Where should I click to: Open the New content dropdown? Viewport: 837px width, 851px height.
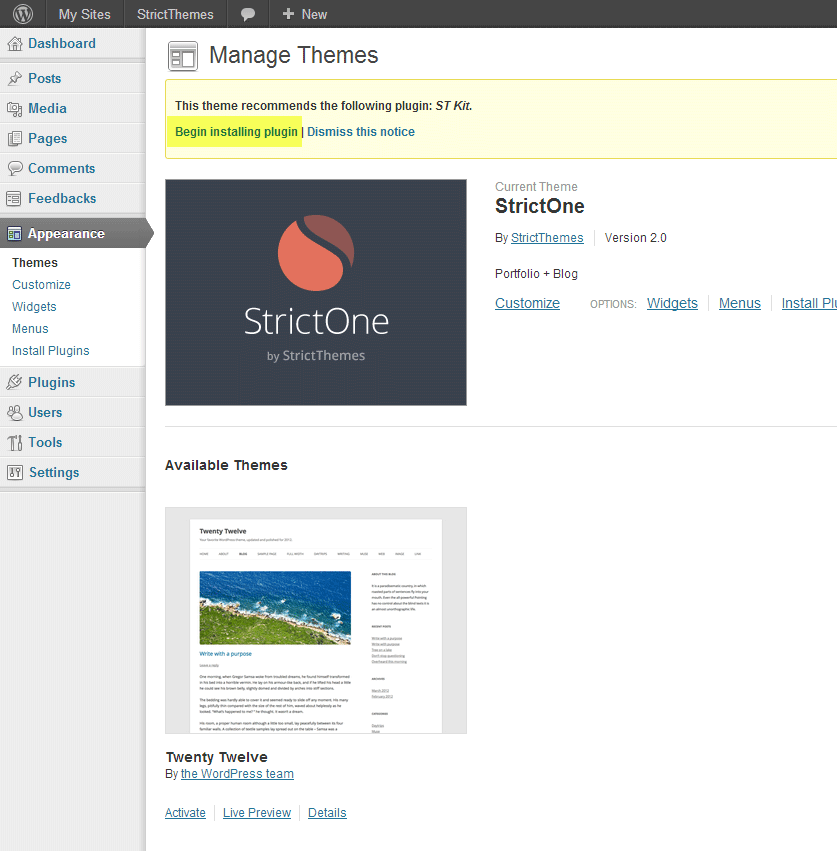coord(304,14)
